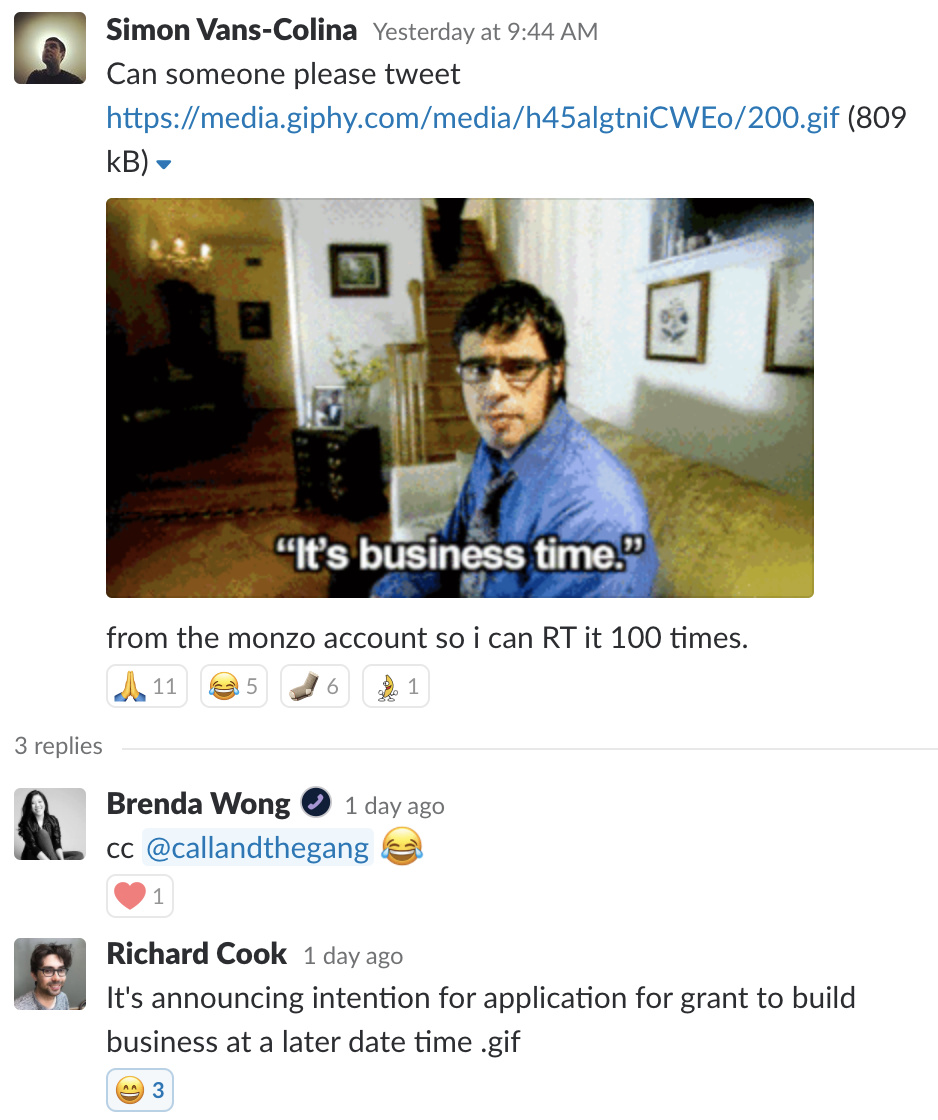This screenshot has height=1120, width=938.
Task: Click Richard Cook's profile picture
Action: (50, 974)
